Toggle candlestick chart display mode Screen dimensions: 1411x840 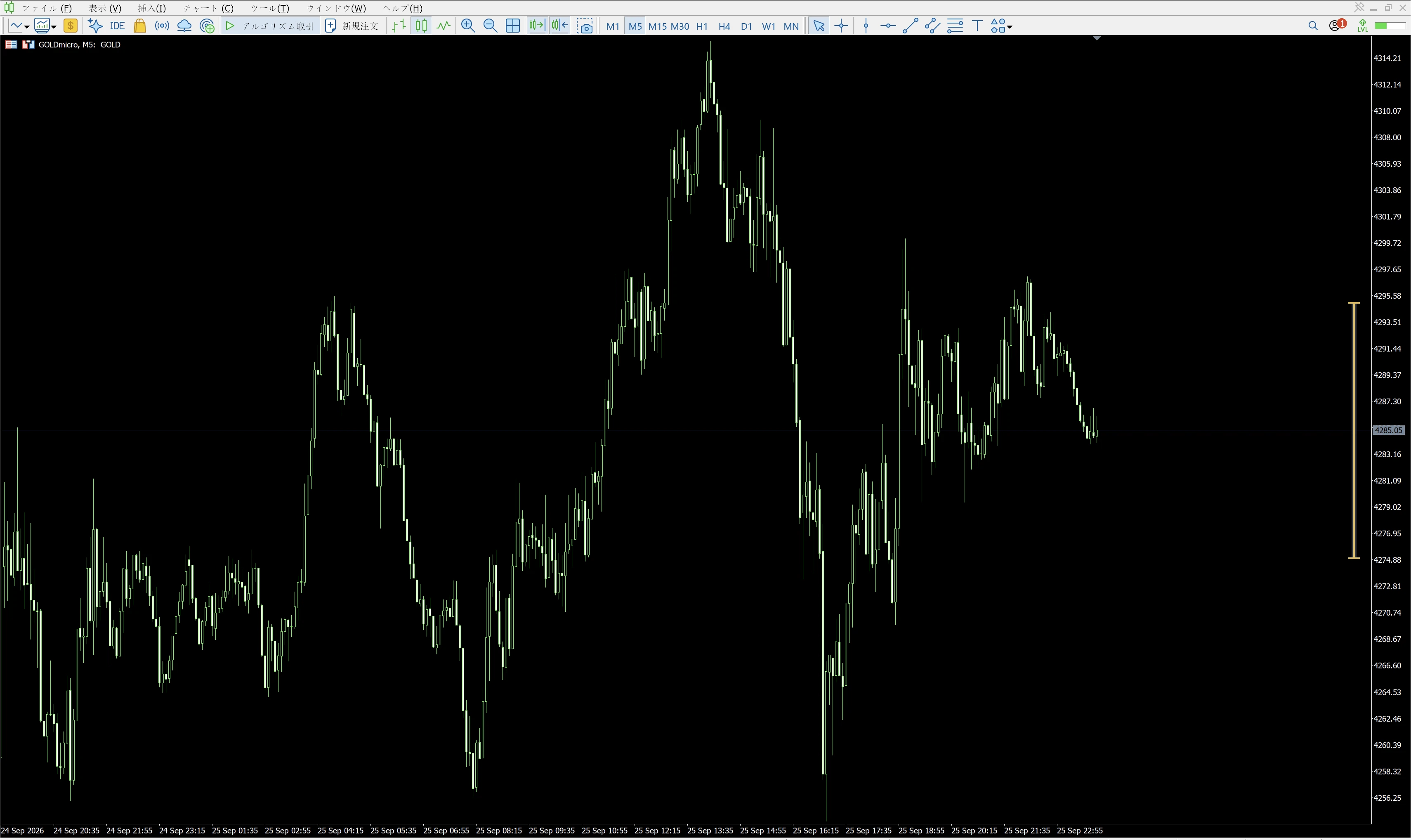421,26
